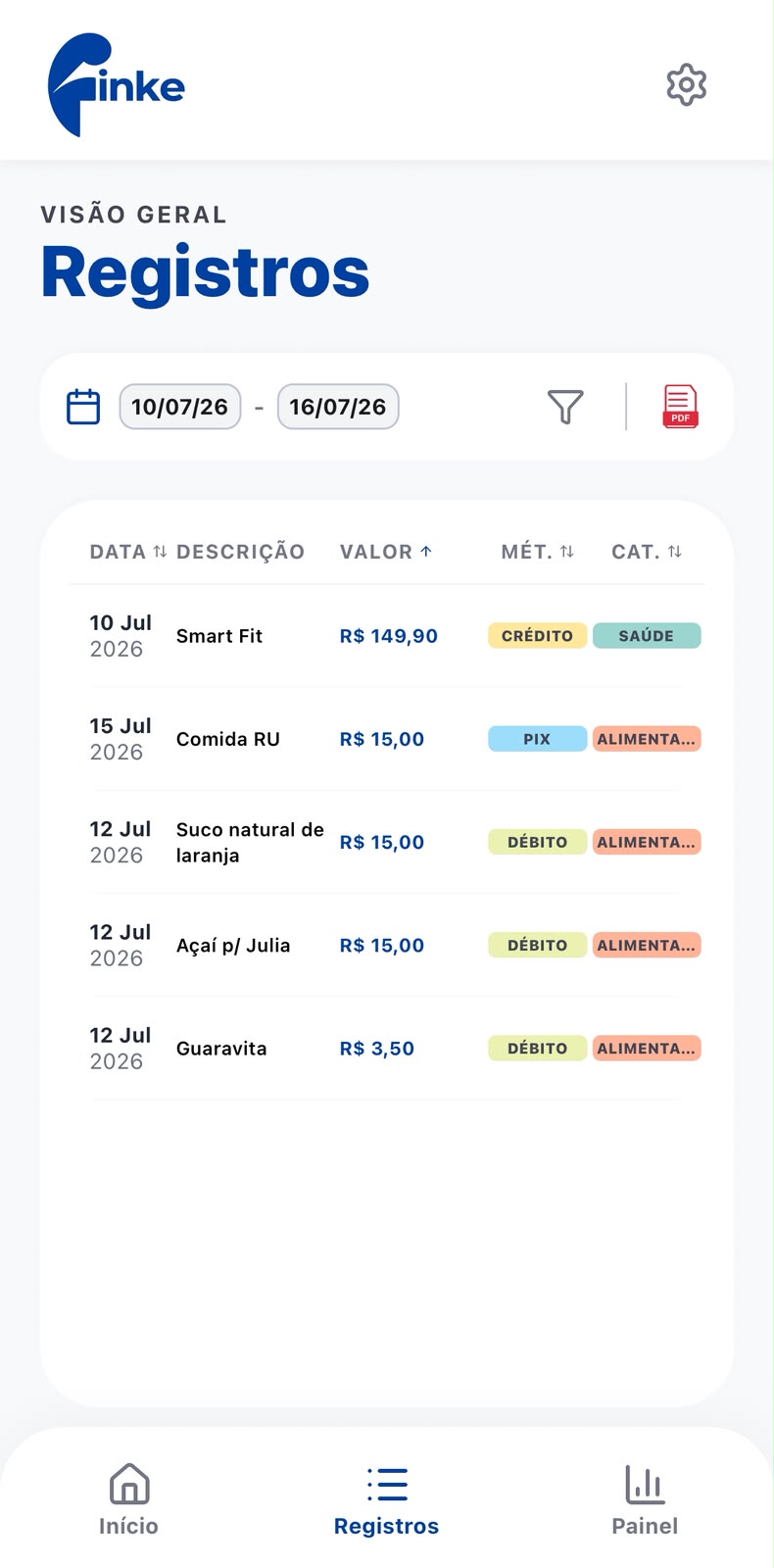
Task: Toggle sort order on DATA column
Action: 128,552
